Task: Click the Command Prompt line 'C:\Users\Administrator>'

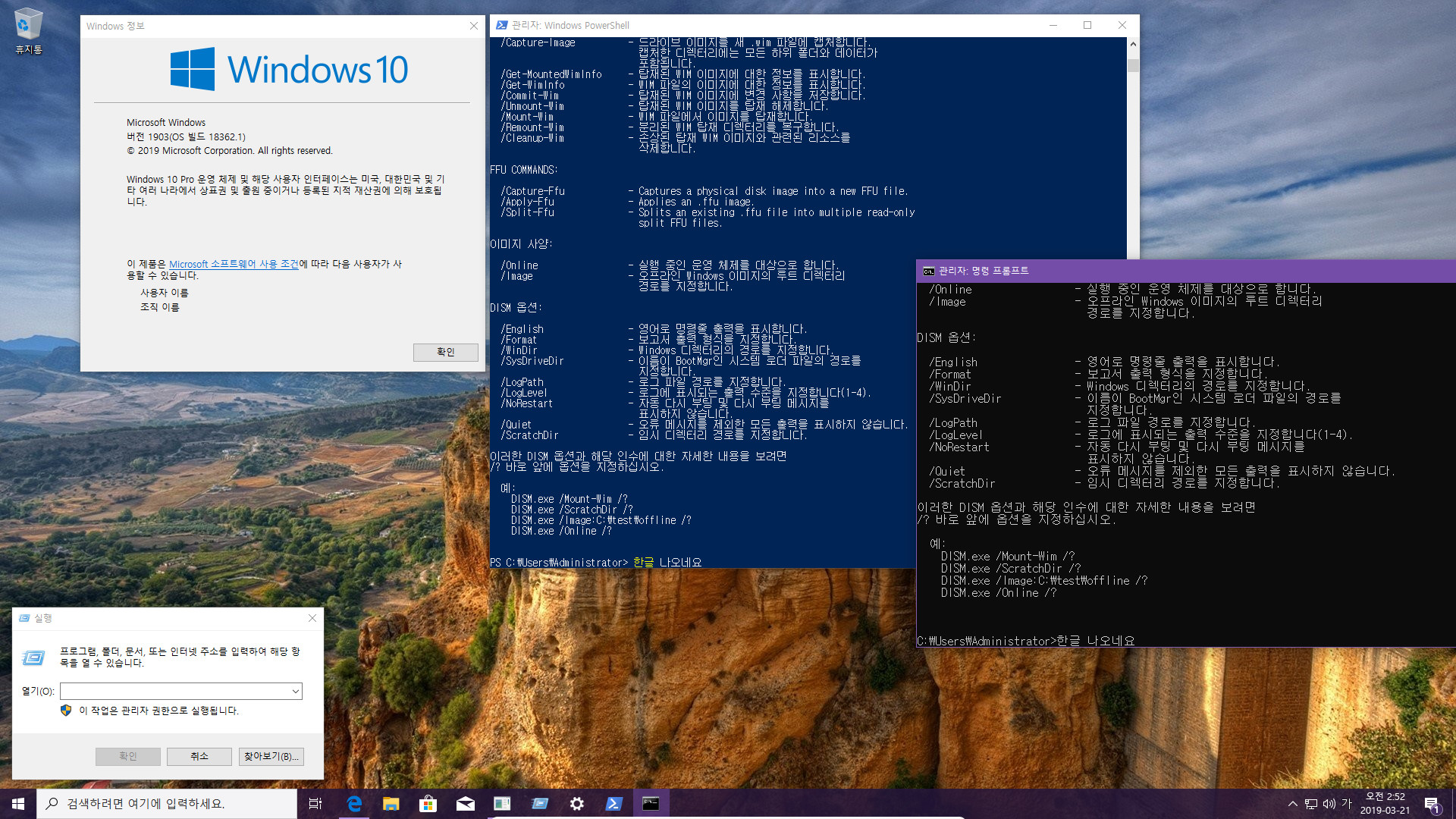Action: pyautogui.click(x=986, y=641)
